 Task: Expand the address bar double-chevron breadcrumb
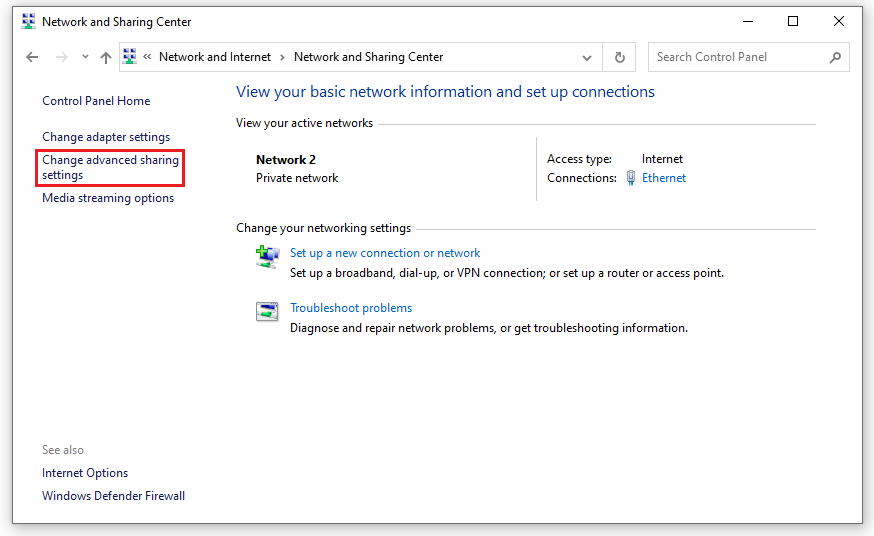tap(147, 56)
